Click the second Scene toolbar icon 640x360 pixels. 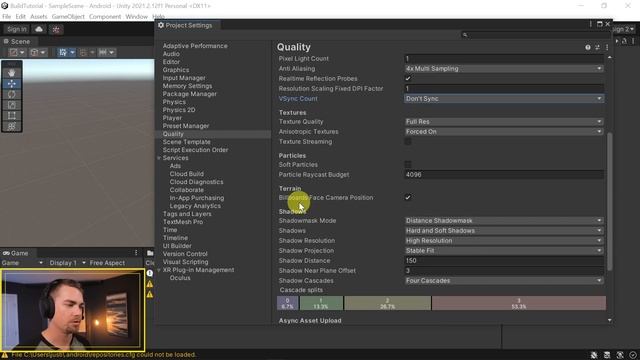click(38, 52)
